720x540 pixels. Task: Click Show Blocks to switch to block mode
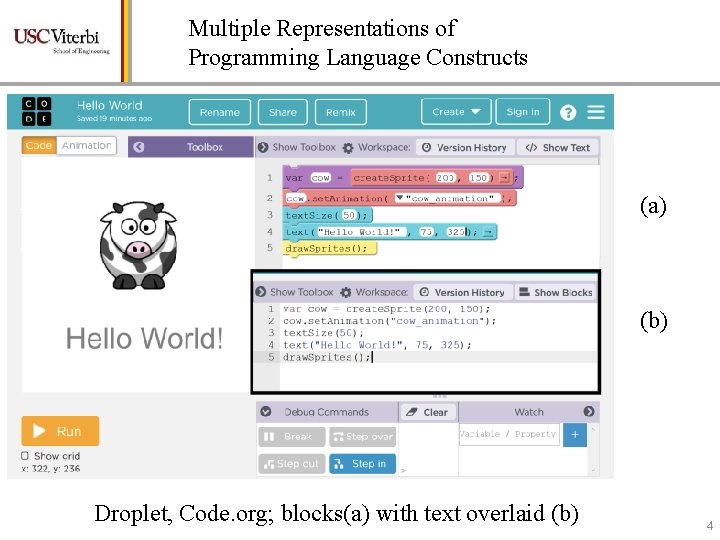tap(555, 292)
